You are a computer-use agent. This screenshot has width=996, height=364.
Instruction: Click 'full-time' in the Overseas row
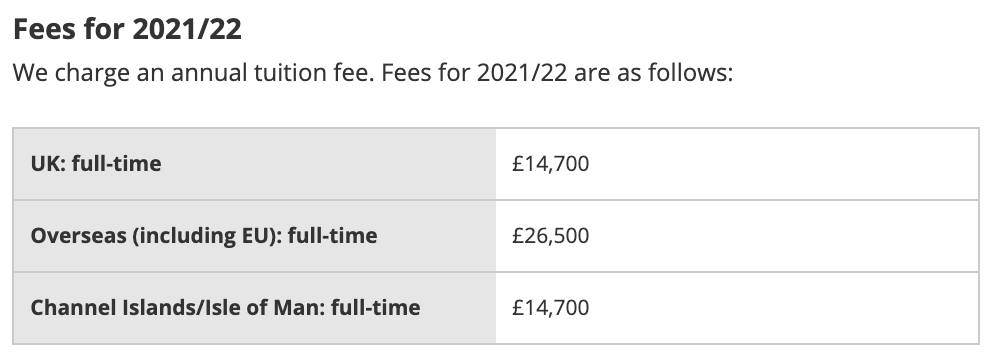pyautogui.click(x=332, y=236)
